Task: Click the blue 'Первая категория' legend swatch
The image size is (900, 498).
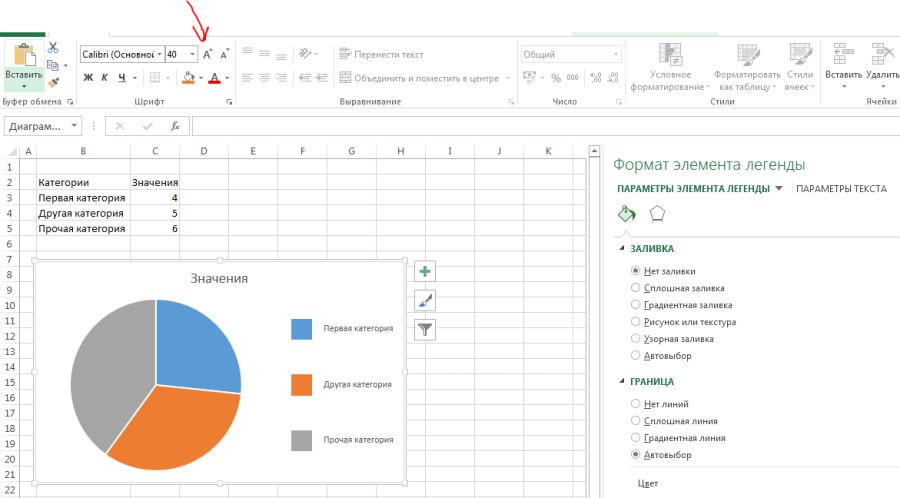Action: click(x=302, y=329)
